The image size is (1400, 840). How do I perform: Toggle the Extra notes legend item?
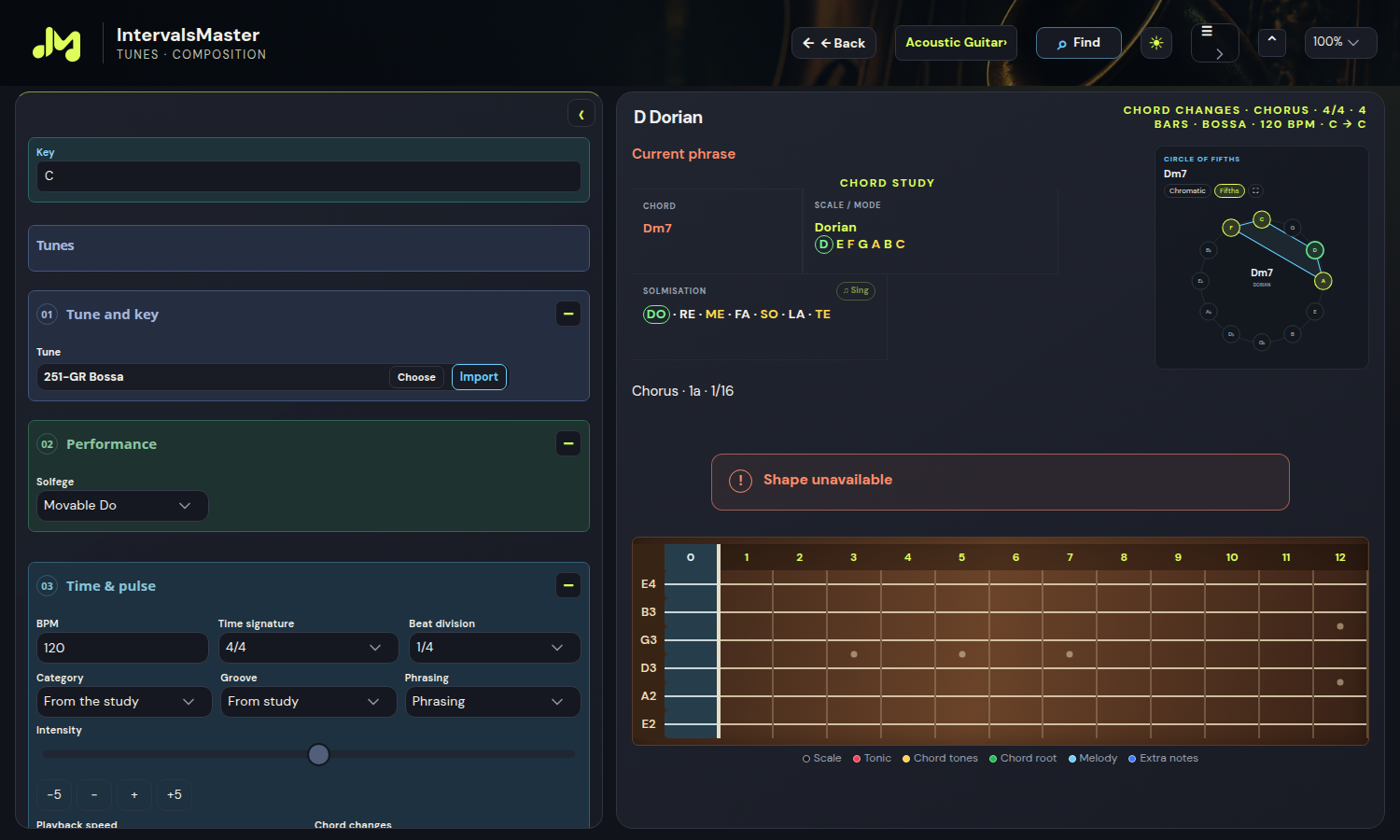point(1163,759)
